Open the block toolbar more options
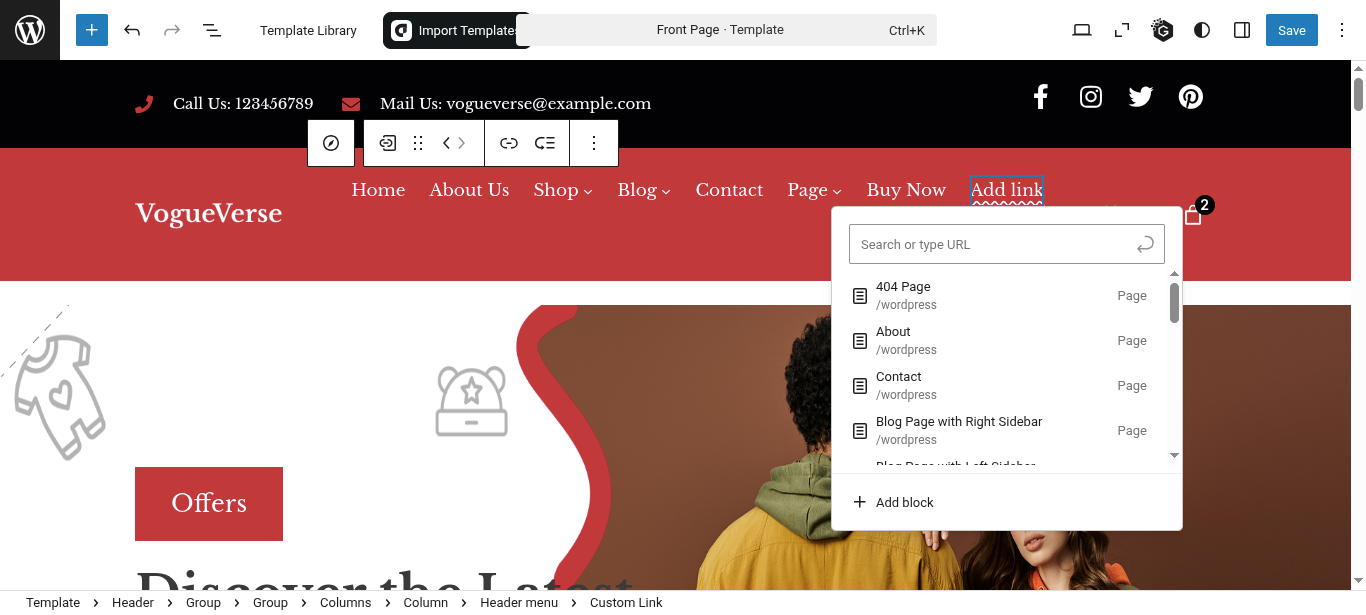 point(594,143)
